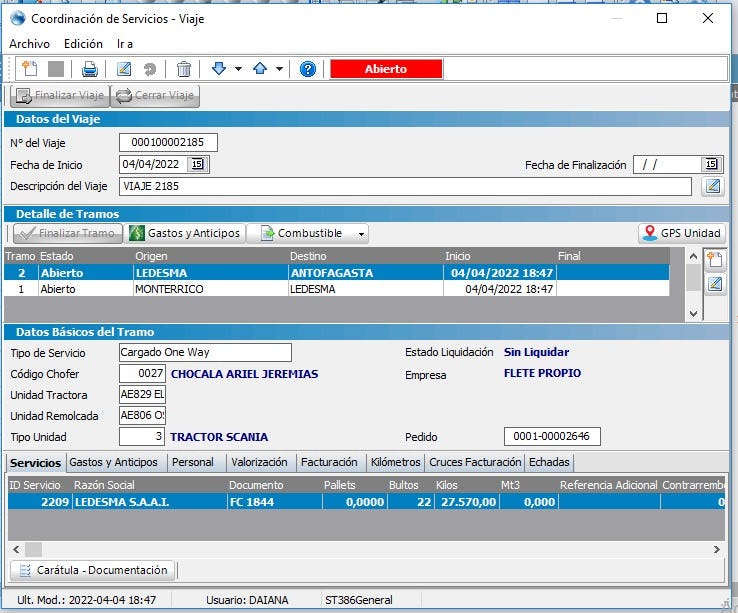The height and width of the screenshot is (613, 738).
Task: Click the Tipo Unidad field
Action: [x=142, y=436]
